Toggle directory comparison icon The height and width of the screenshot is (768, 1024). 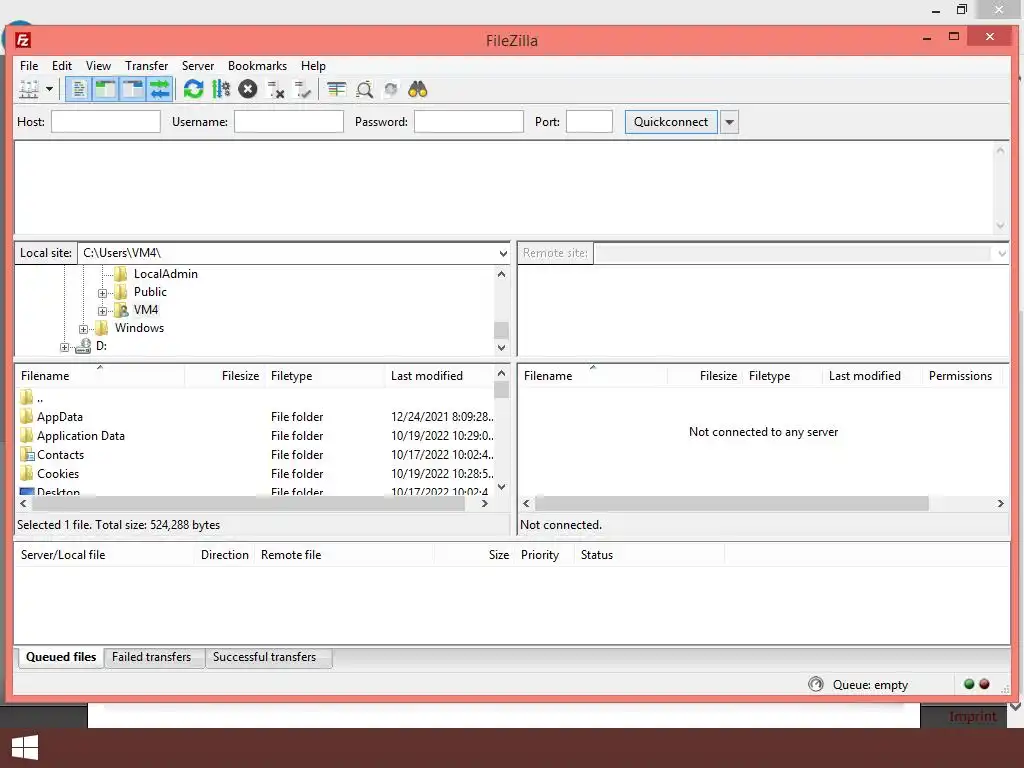pos(364,89)
